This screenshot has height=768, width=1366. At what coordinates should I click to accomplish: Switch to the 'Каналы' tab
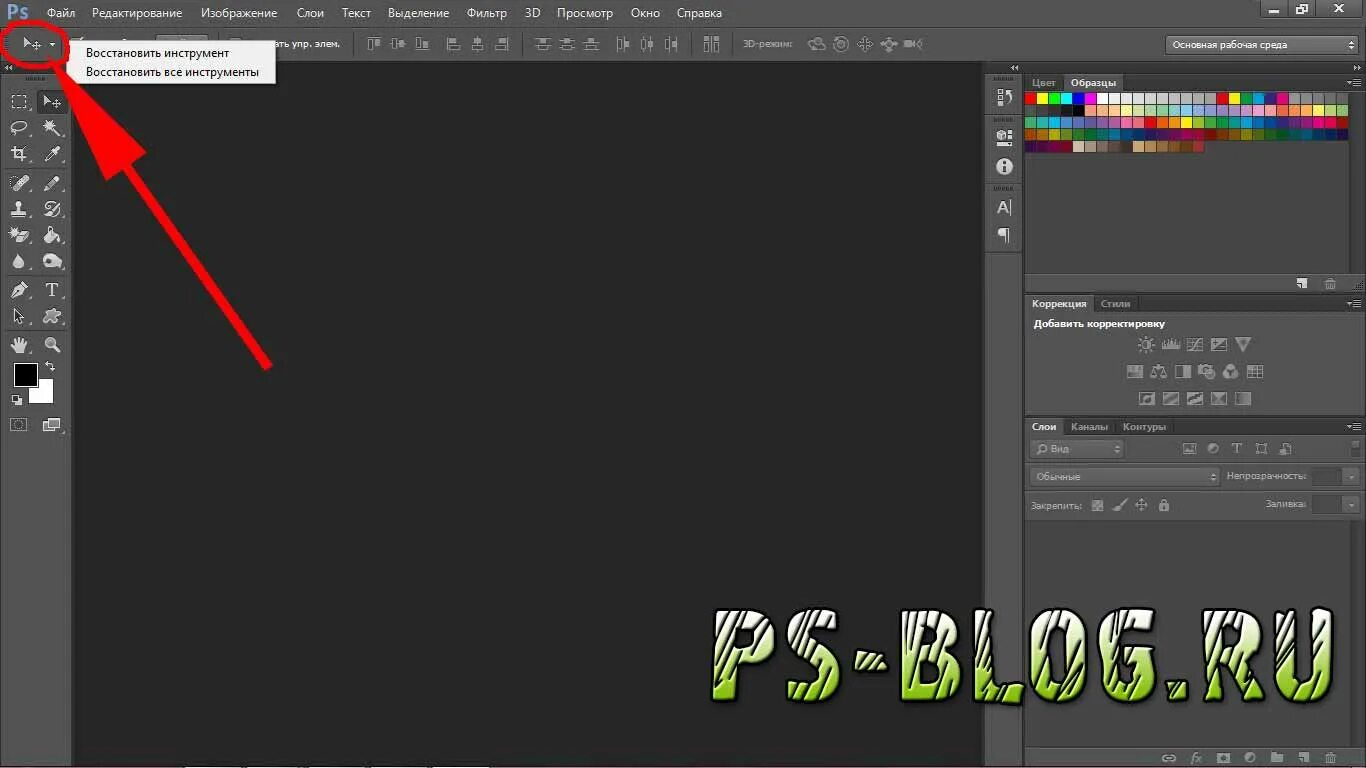(1089, 427)
